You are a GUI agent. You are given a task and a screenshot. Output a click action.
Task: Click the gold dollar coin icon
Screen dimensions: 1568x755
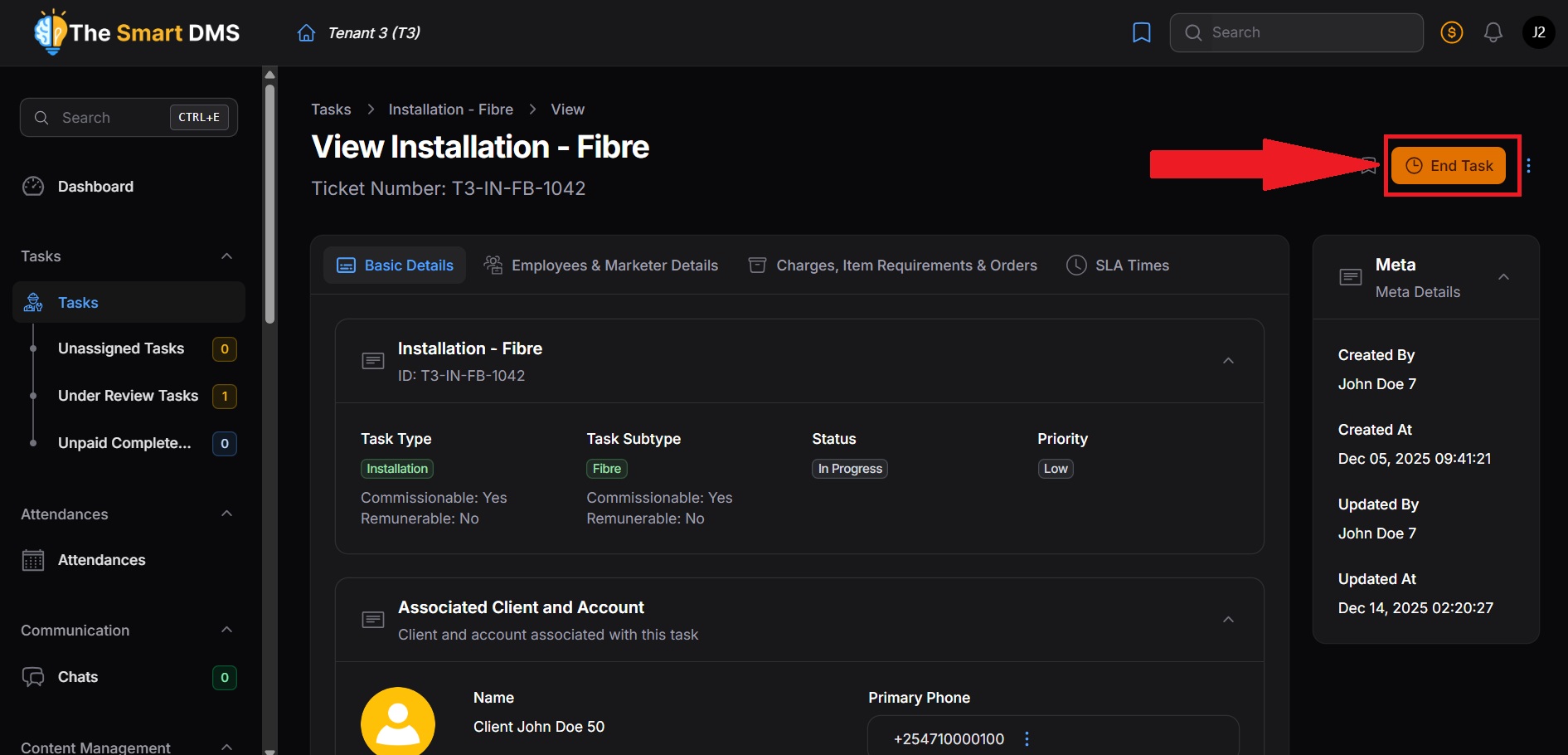(1451, 33)
